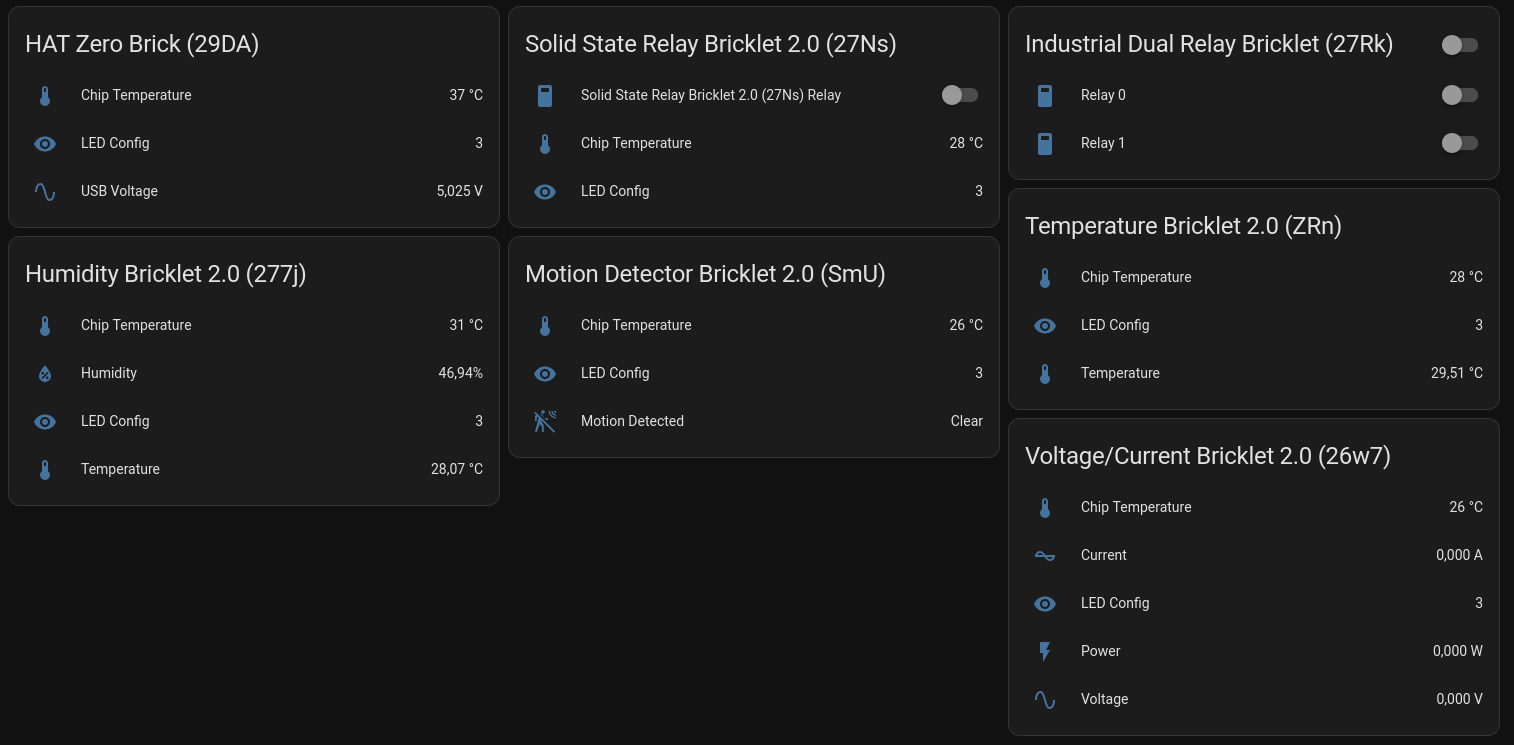Click the Motion Detected walking icon
The height and width of the screenshot is (745, 1514).
[x=545, y=421]
